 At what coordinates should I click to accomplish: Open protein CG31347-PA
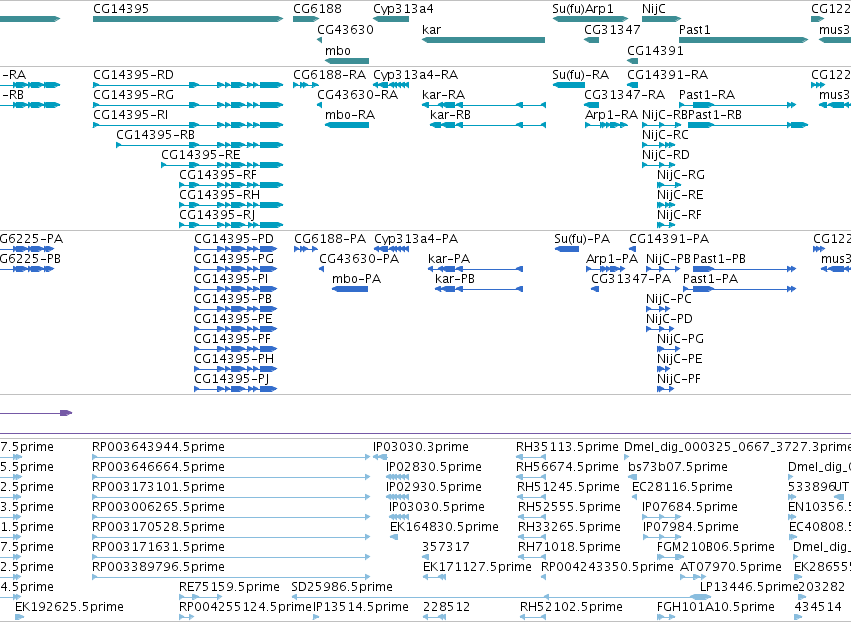631,279
